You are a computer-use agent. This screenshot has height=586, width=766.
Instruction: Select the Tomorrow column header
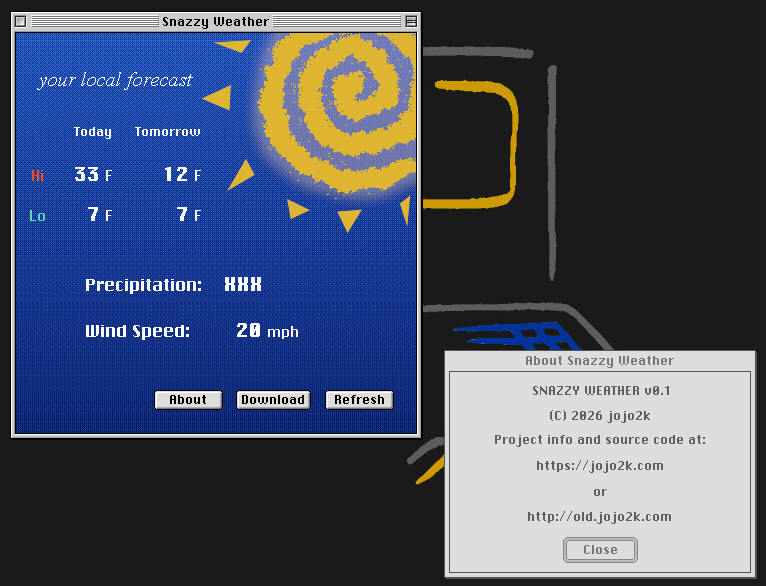pyautogui.click(x=167, y=132)
